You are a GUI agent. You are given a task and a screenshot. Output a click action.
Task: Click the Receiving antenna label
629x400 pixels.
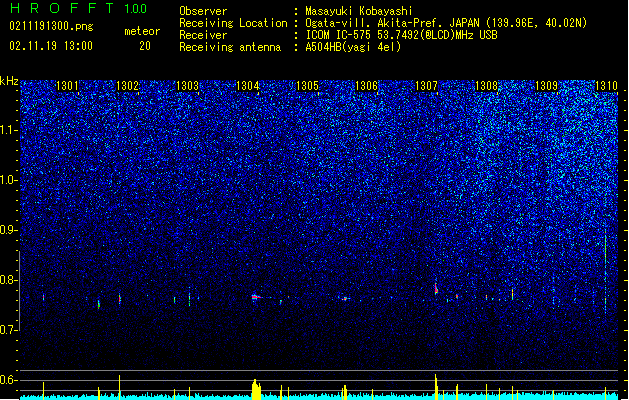click(x=230, y=47)
